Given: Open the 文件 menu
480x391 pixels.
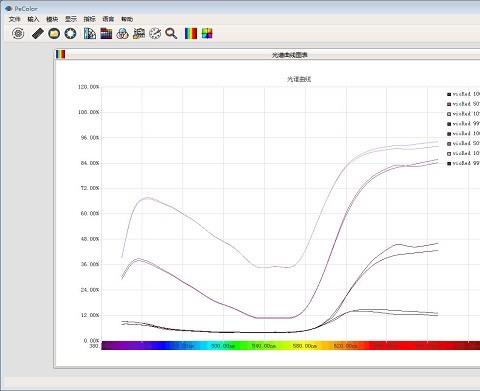Looking at the screenshot, I should (14, 19).
